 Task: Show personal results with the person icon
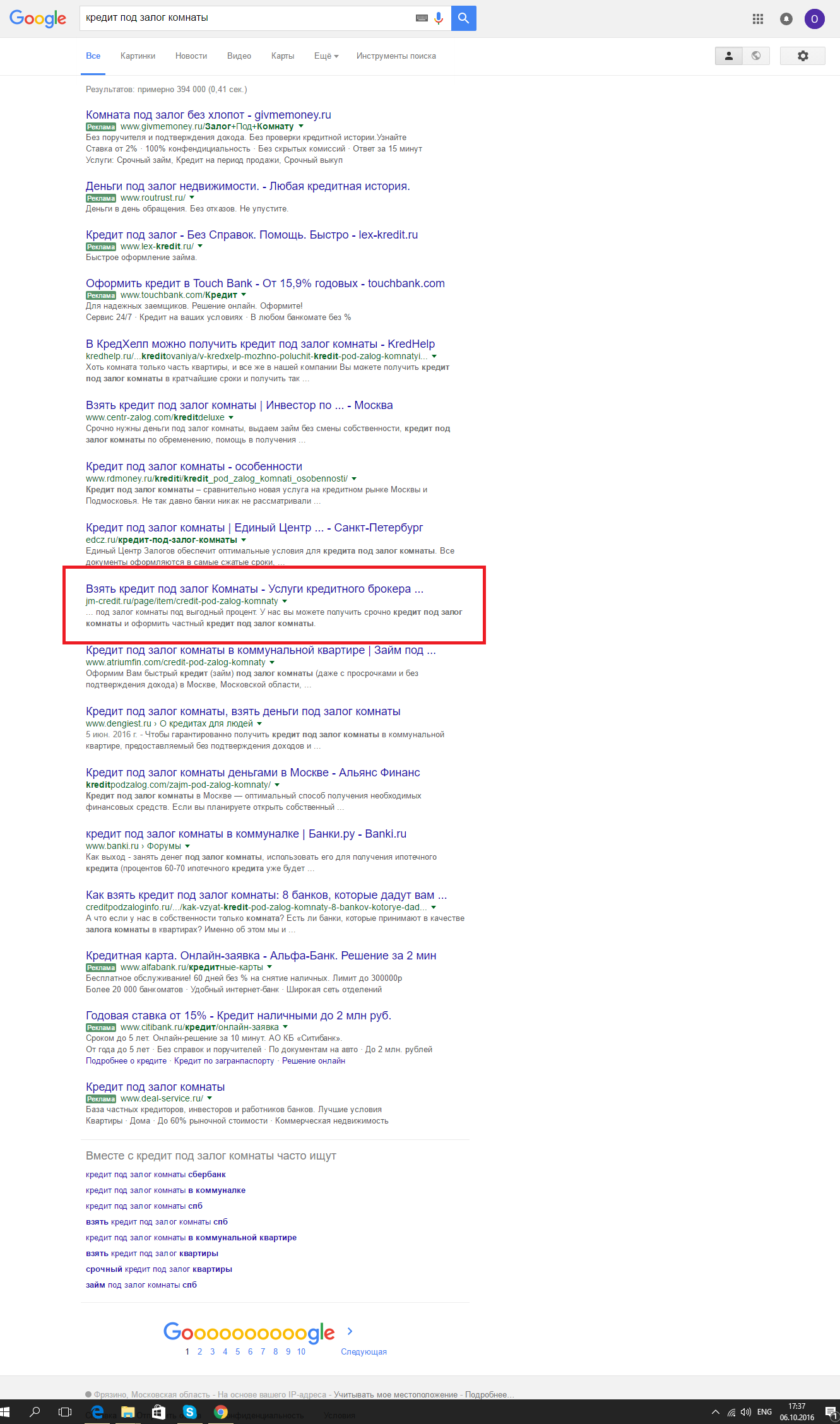point(729,56)
